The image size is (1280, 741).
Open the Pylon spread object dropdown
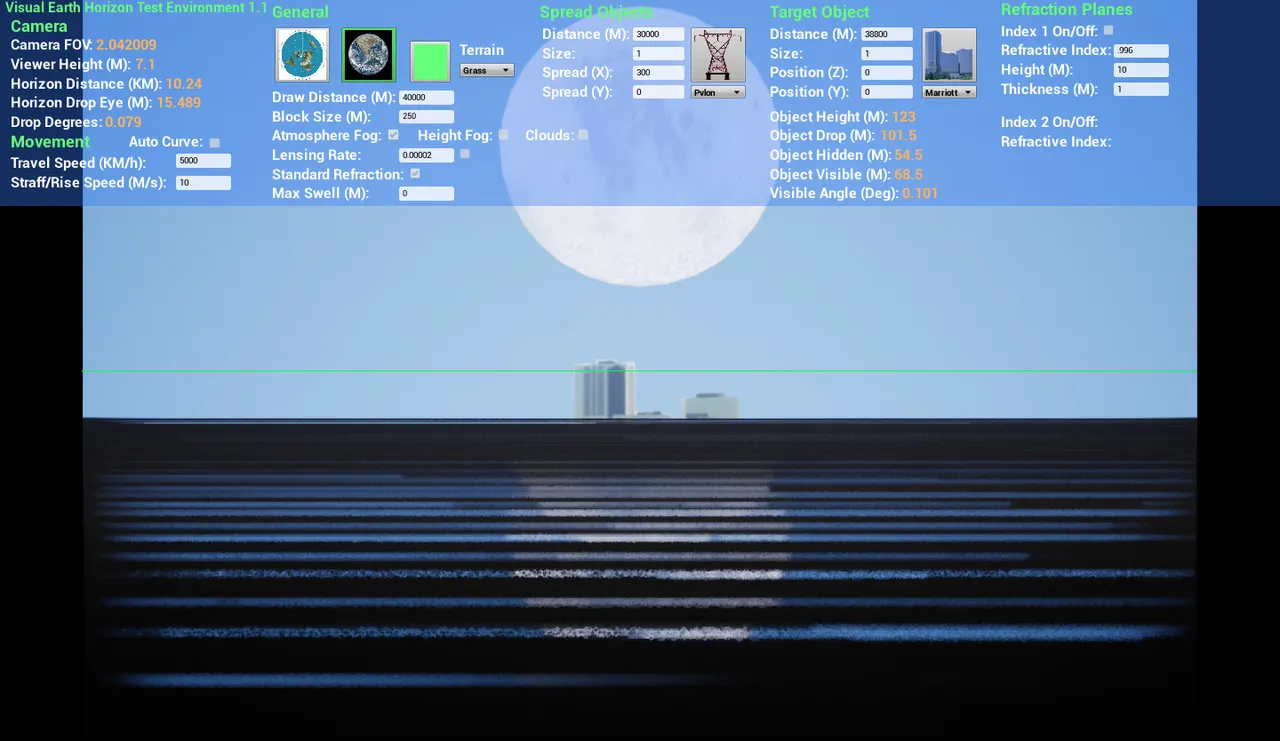(718, 92)
